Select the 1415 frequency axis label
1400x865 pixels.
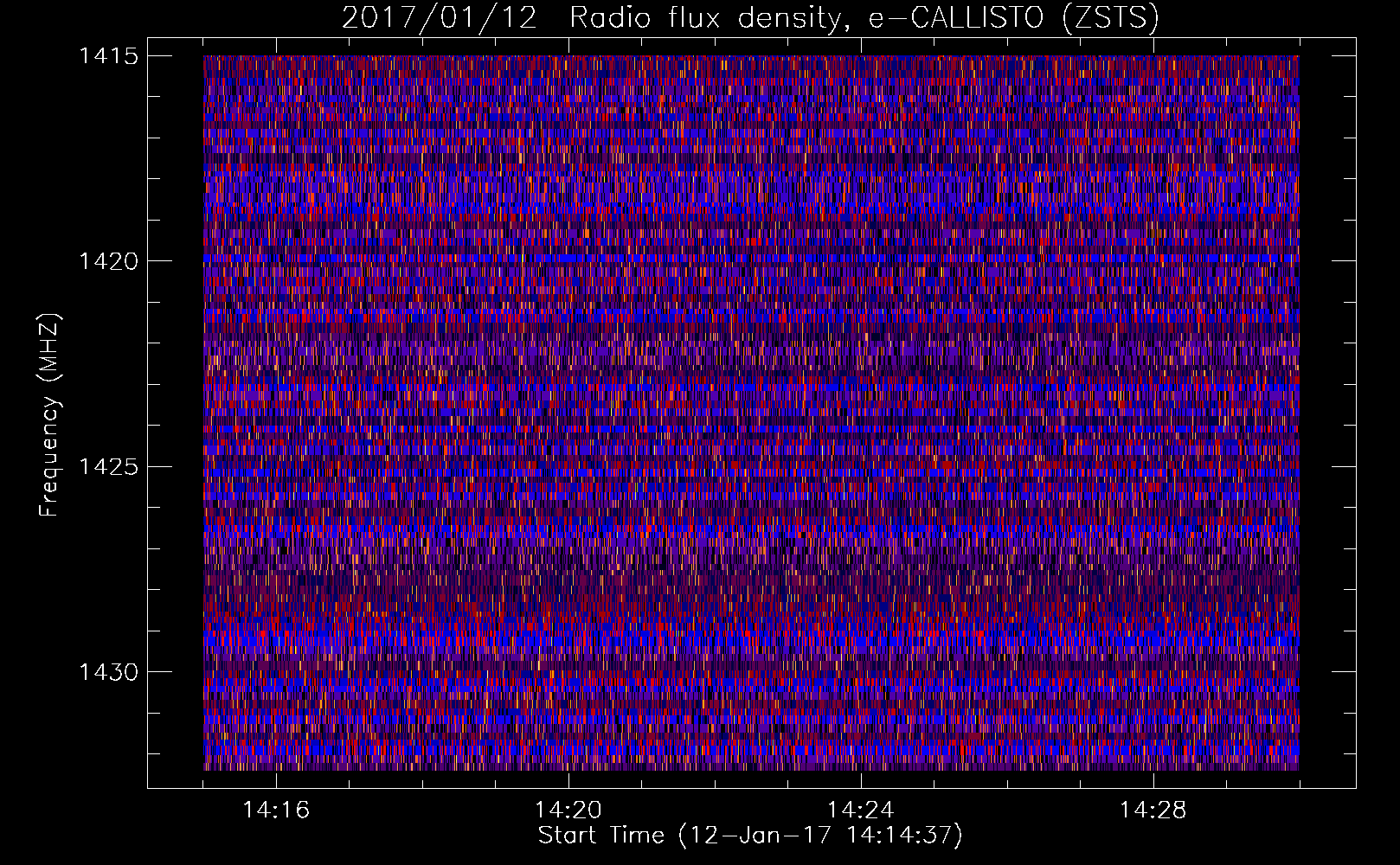108,56
